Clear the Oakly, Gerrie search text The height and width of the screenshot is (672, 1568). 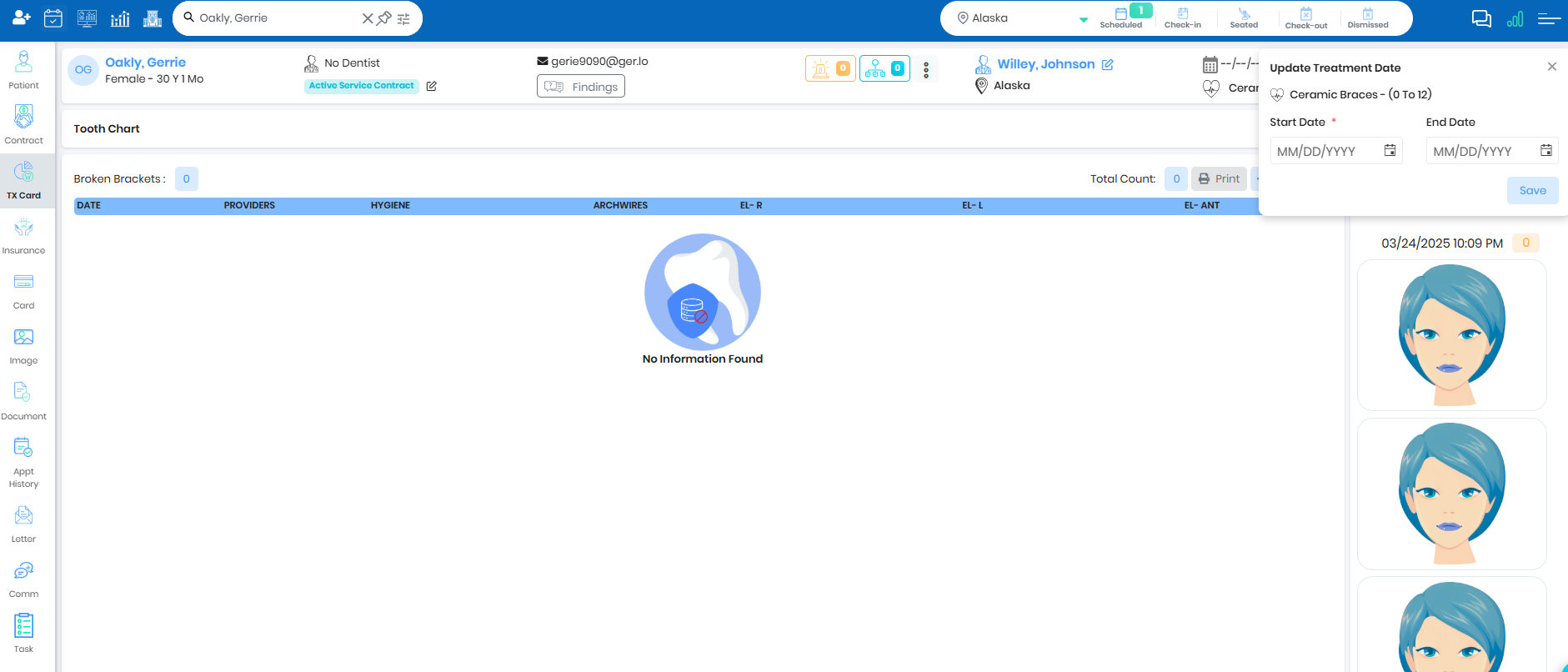(x=368, y=18)
